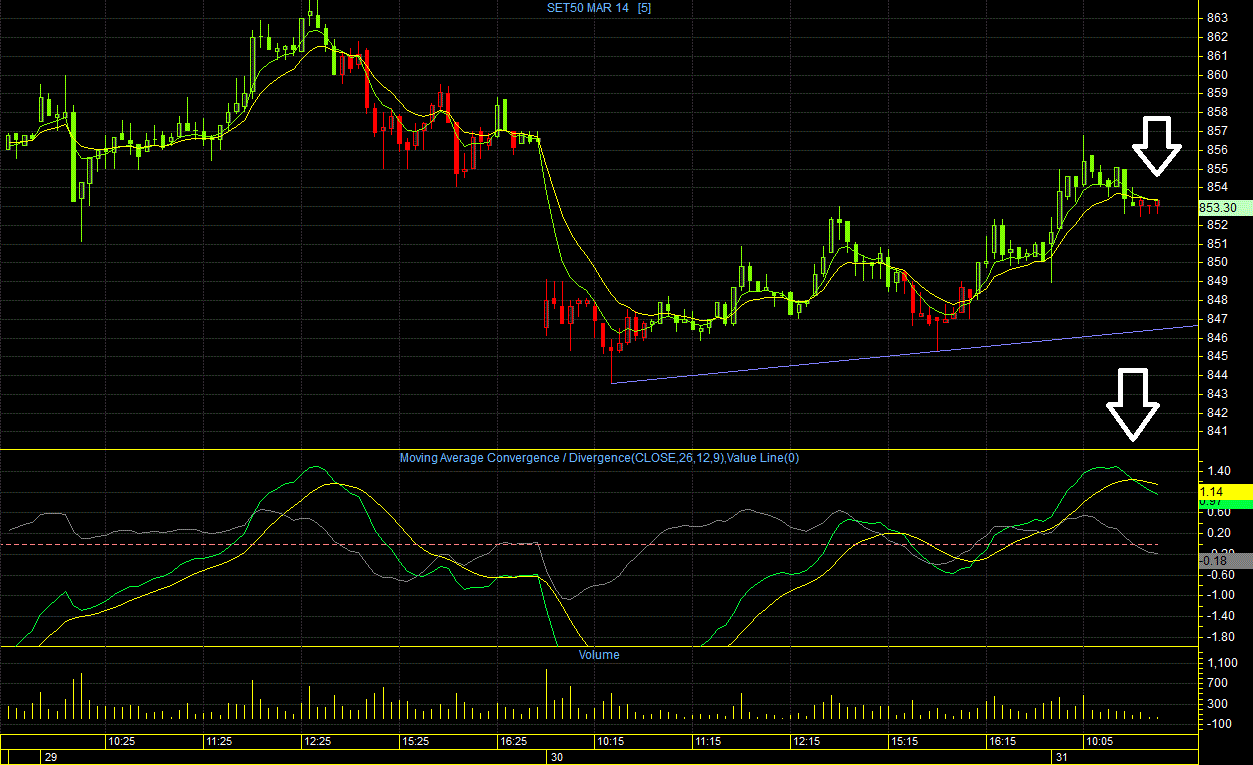Click the 15:25 time axis marker
The height and width of the screenshot is (765, 1253).
(415, 742)
